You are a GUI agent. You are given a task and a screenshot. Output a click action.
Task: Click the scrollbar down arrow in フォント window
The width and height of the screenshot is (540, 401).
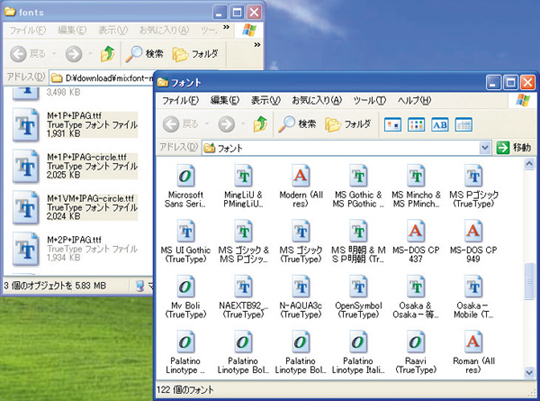529,372
